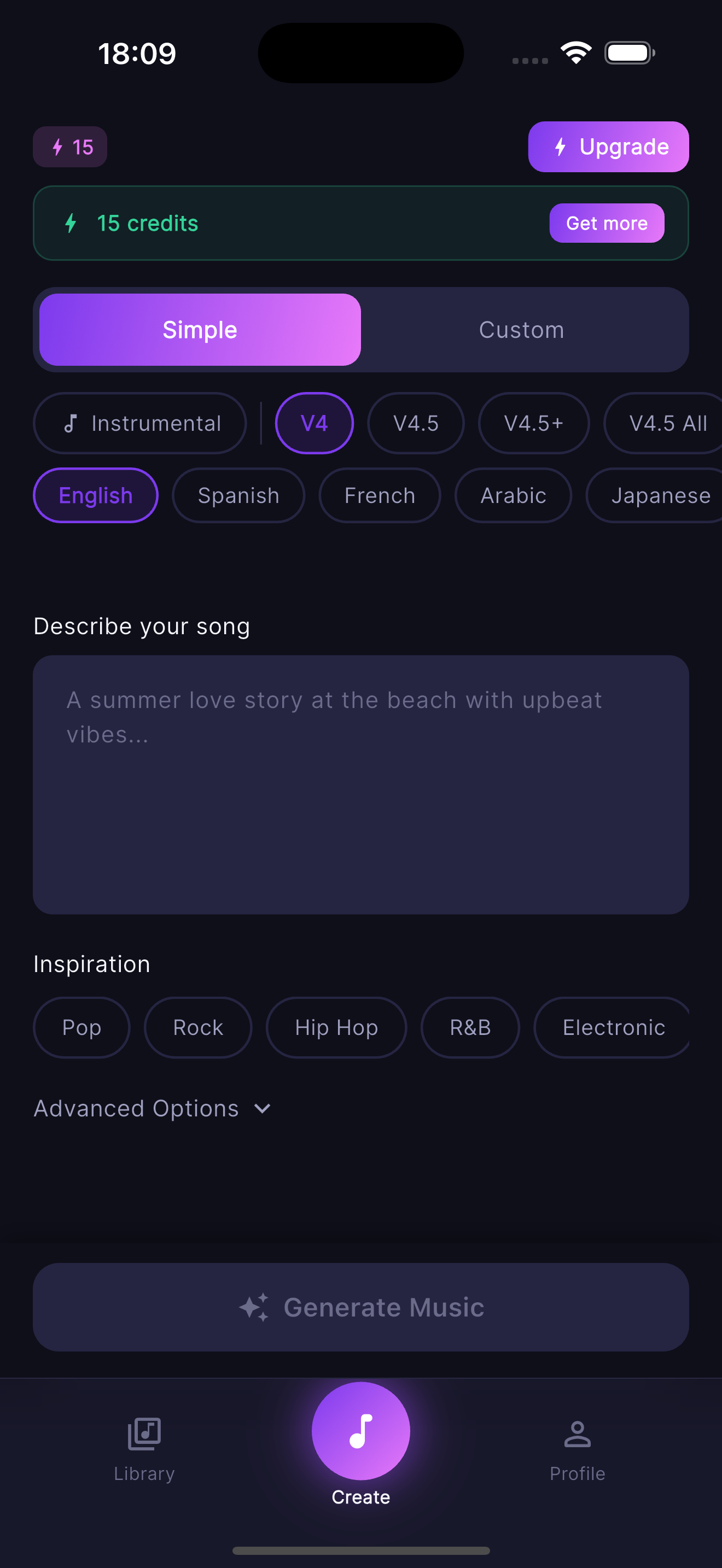Viewport: 722px width, 1568px height.
Task: Switch to the Custom tab
Action: [521, 329]
